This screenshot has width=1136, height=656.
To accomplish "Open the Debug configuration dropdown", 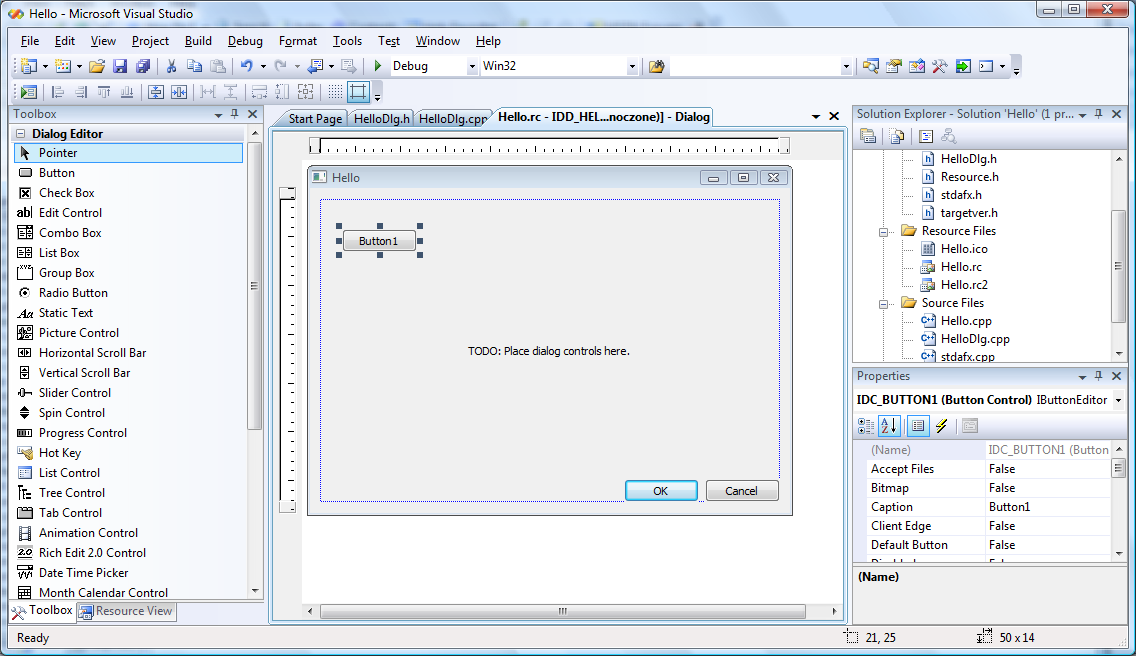I will [472, 67].
